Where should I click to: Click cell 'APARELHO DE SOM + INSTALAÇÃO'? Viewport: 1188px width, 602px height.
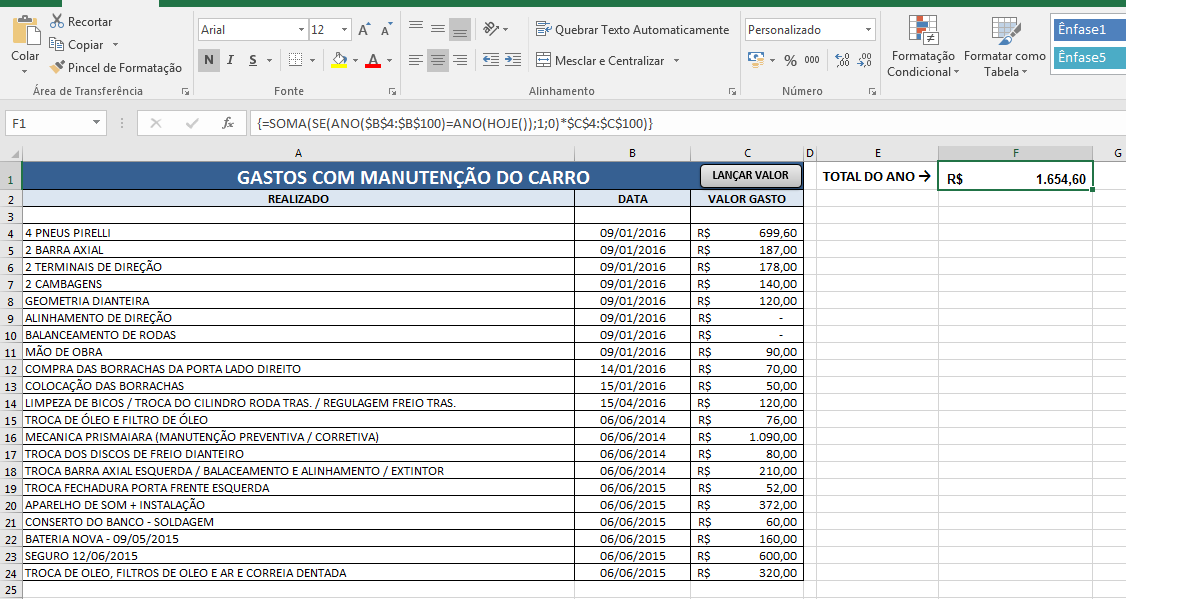pos(299,506)
